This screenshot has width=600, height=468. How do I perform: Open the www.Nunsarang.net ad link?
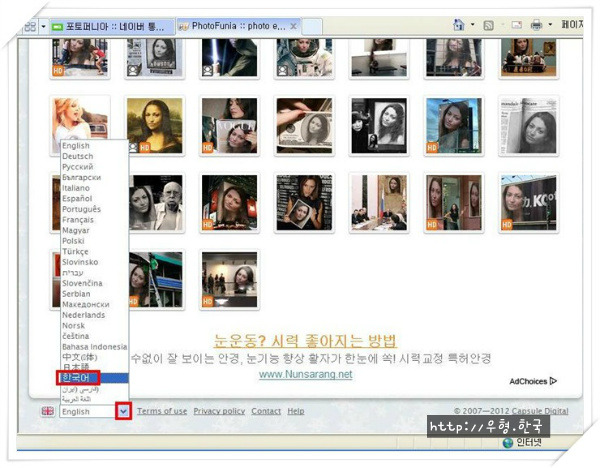[305, 374]
